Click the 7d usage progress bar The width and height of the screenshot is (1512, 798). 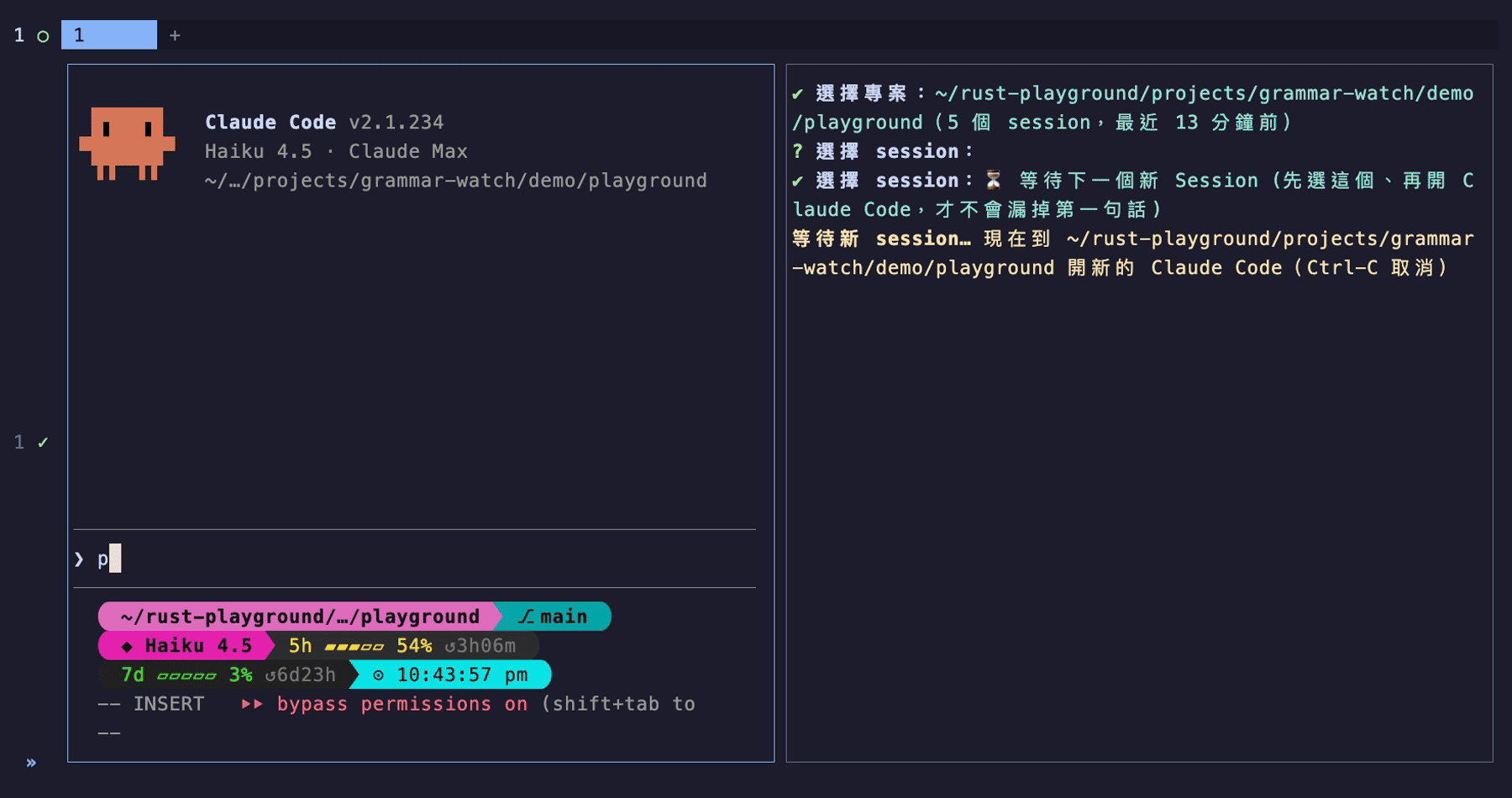tap(186, 675)
